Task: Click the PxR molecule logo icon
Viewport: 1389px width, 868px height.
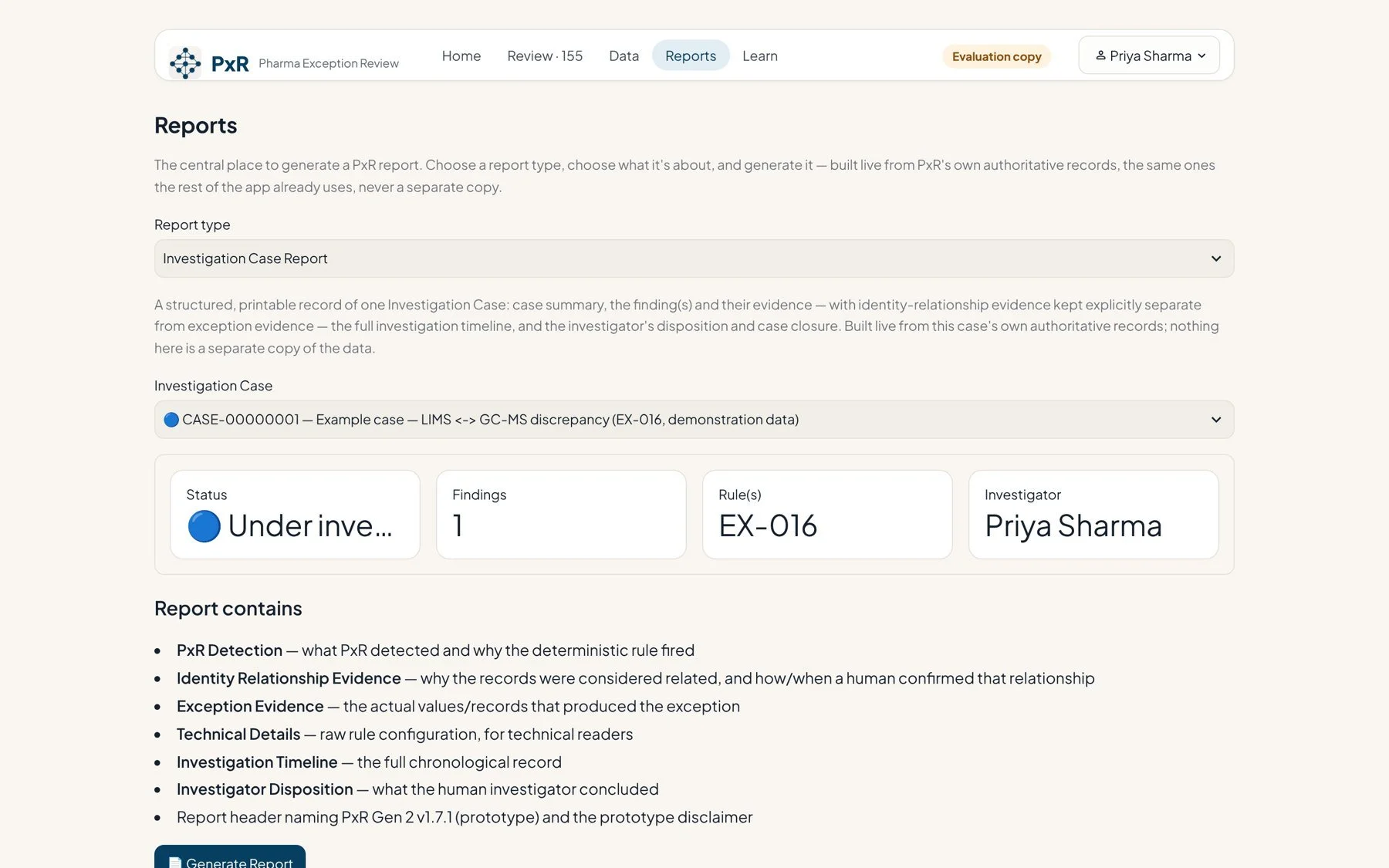Action: (x=185, y=62)
